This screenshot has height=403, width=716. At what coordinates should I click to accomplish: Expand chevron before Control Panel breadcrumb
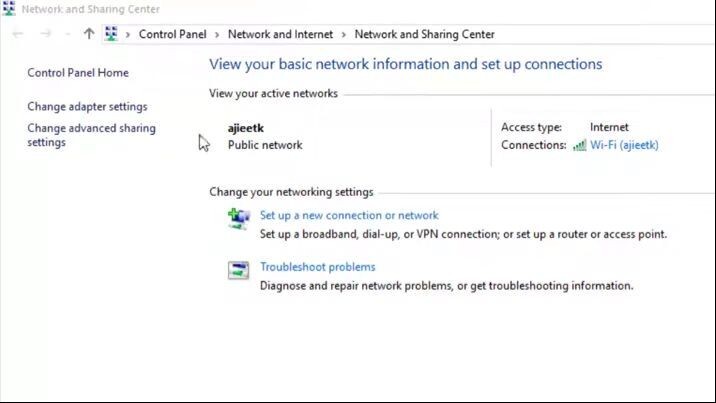click(x=128, y=34)
